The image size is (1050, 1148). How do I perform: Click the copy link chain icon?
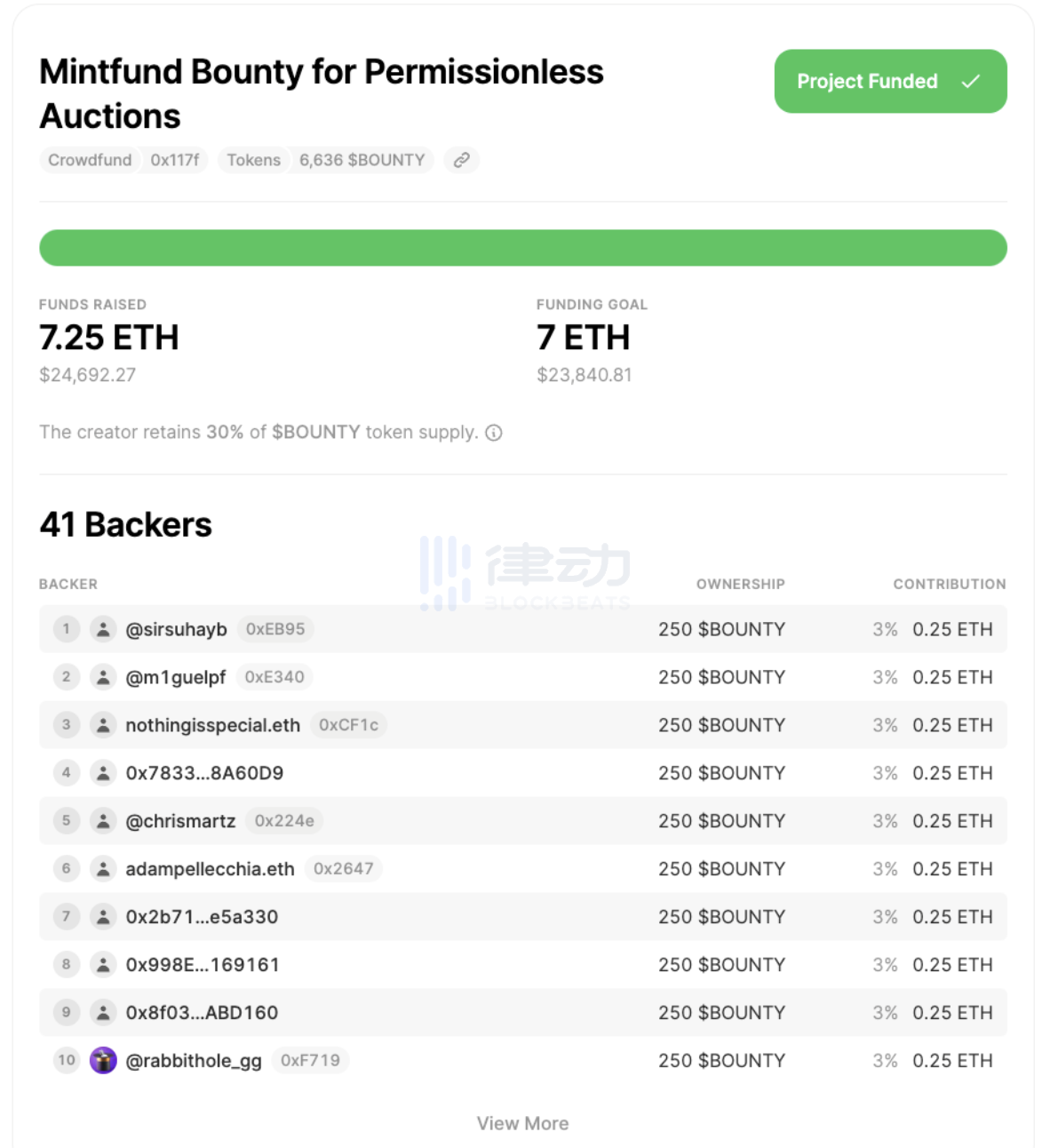[461, 160]
